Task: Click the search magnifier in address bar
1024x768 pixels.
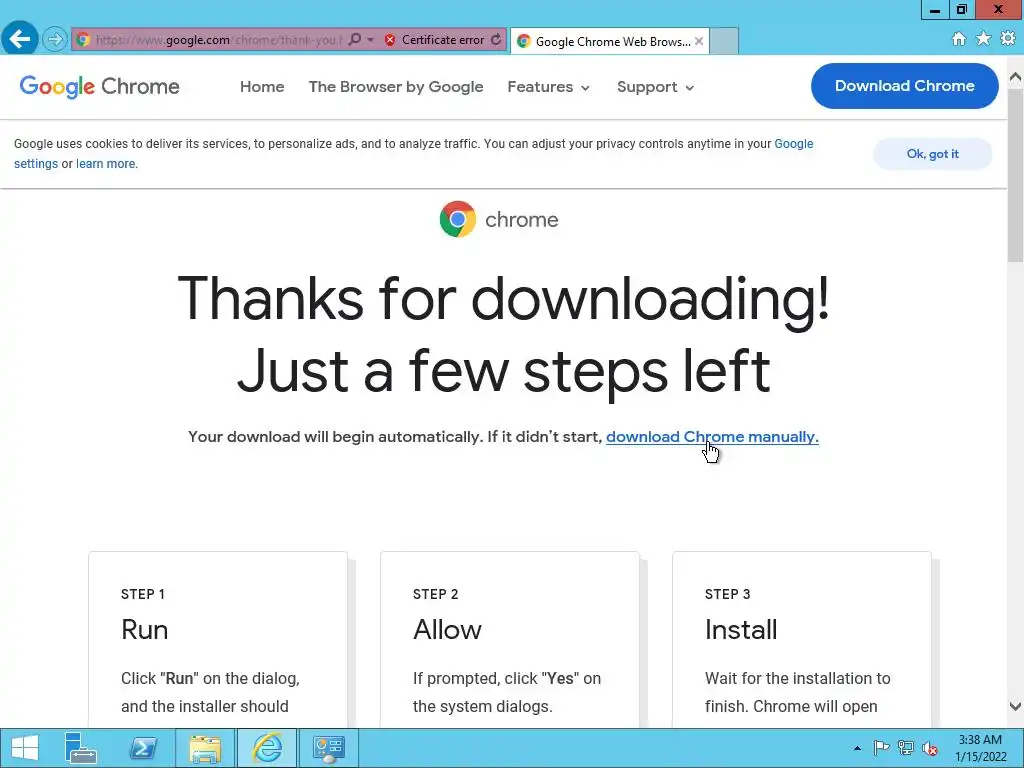Action: tap(354, 39)
